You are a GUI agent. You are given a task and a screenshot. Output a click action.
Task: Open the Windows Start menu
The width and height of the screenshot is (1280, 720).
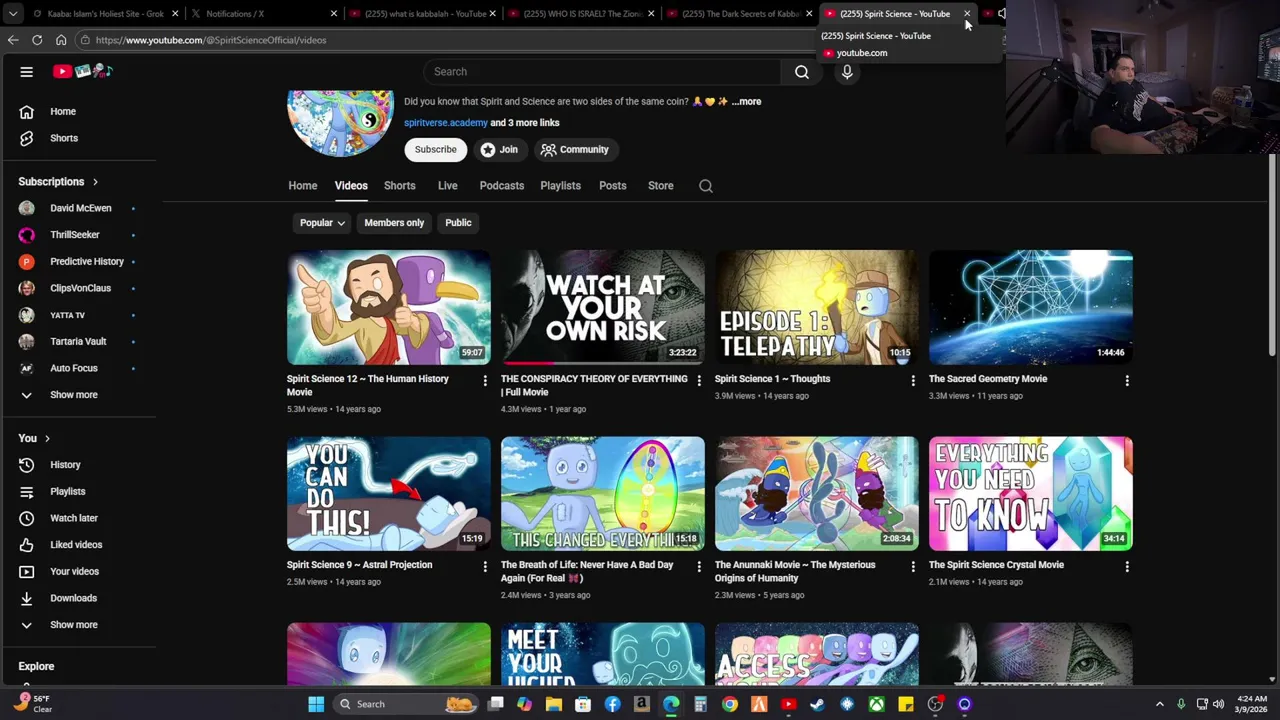click(x=316, y=704)
